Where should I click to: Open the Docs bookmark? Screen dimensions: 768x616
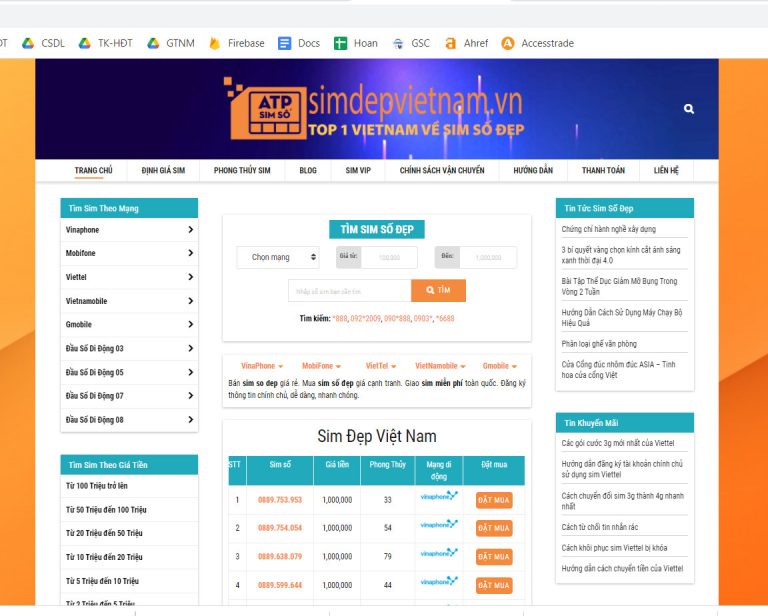[x=299, y=43]
